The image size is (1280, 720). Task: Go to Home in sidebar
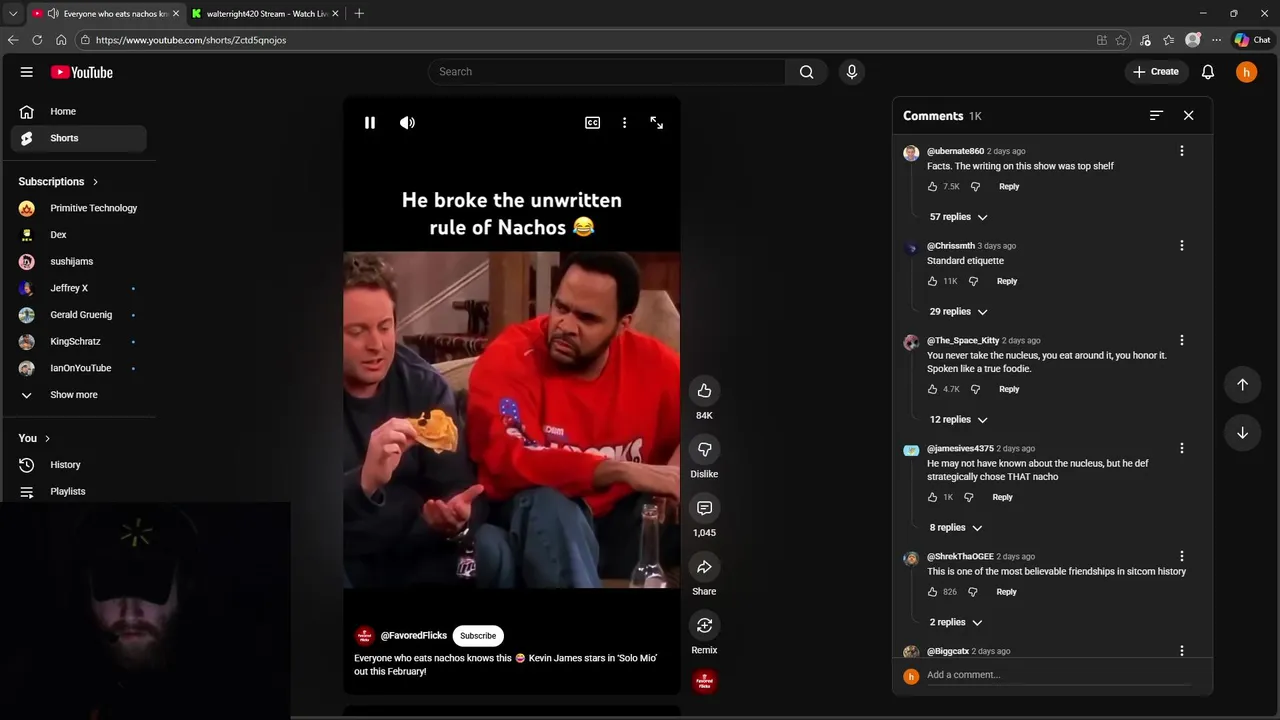point(80,112)
